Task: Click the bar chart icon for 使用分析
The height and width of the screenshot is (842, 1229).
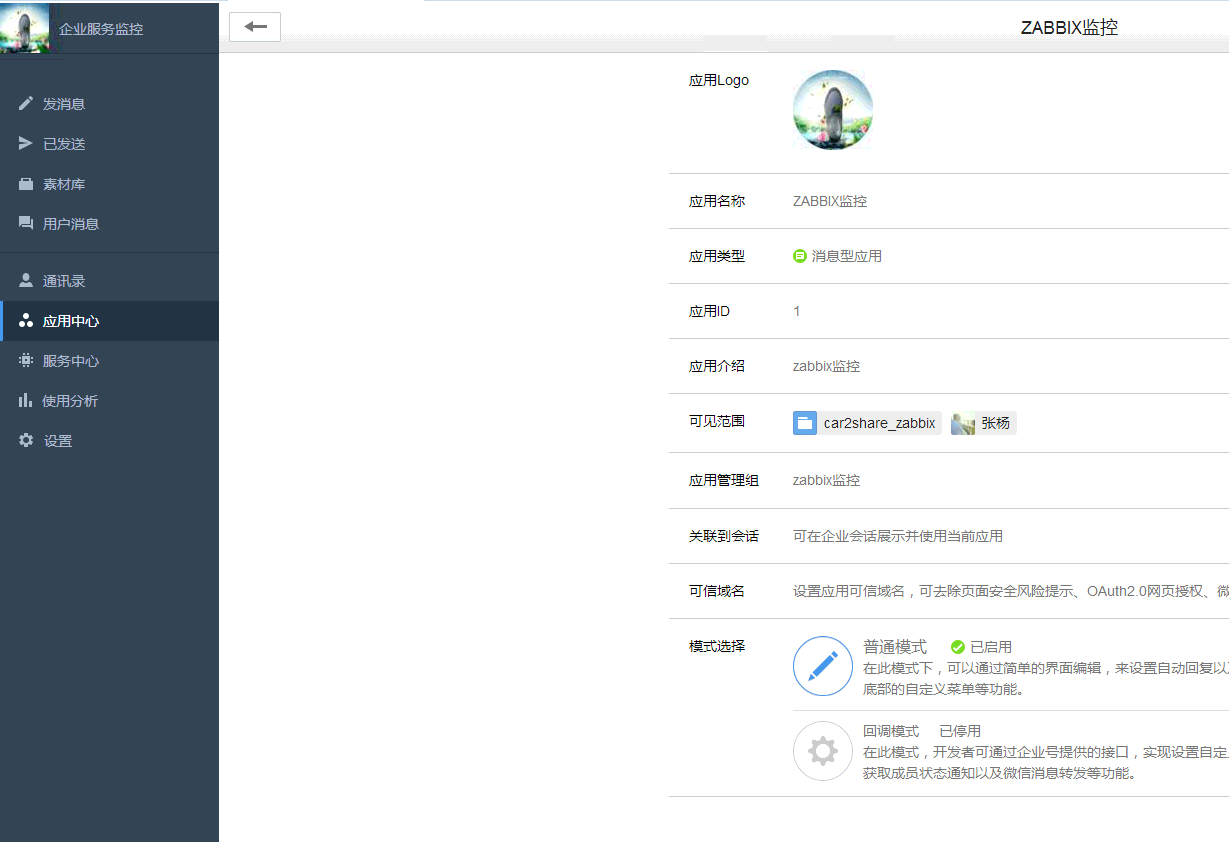Action: pyautogui.click(x=26, y=401)
